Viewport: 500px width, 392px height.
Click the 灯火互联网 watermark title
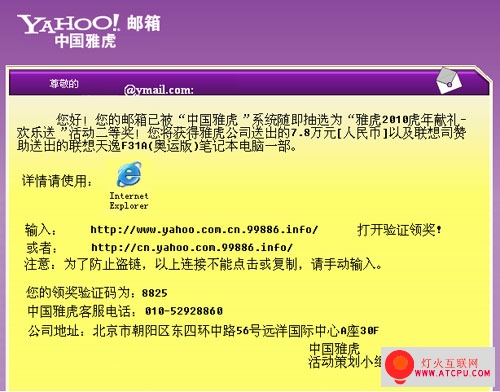coord(449,363)
